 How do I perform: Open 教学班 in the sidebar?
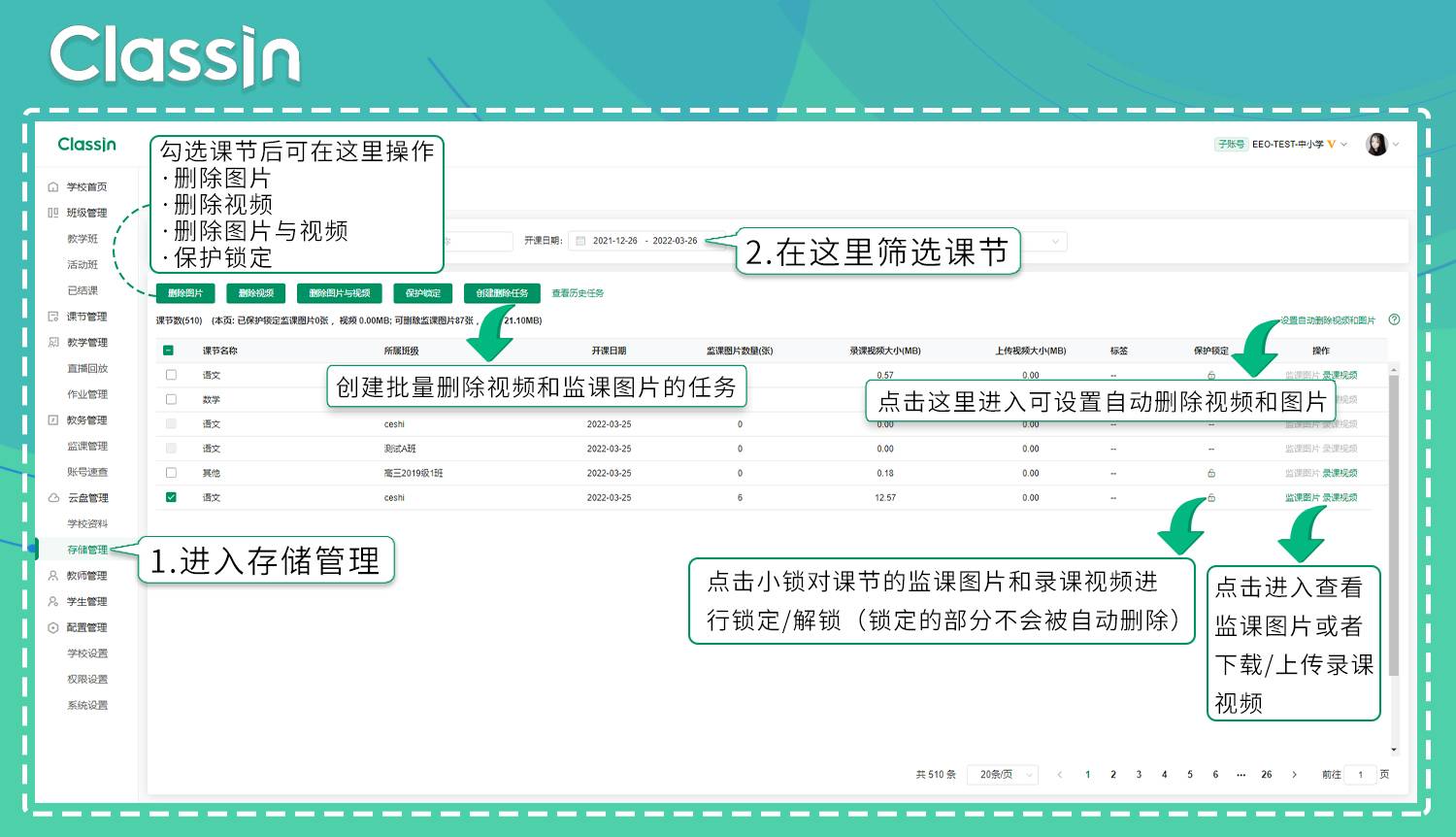(x=83, y=239)
